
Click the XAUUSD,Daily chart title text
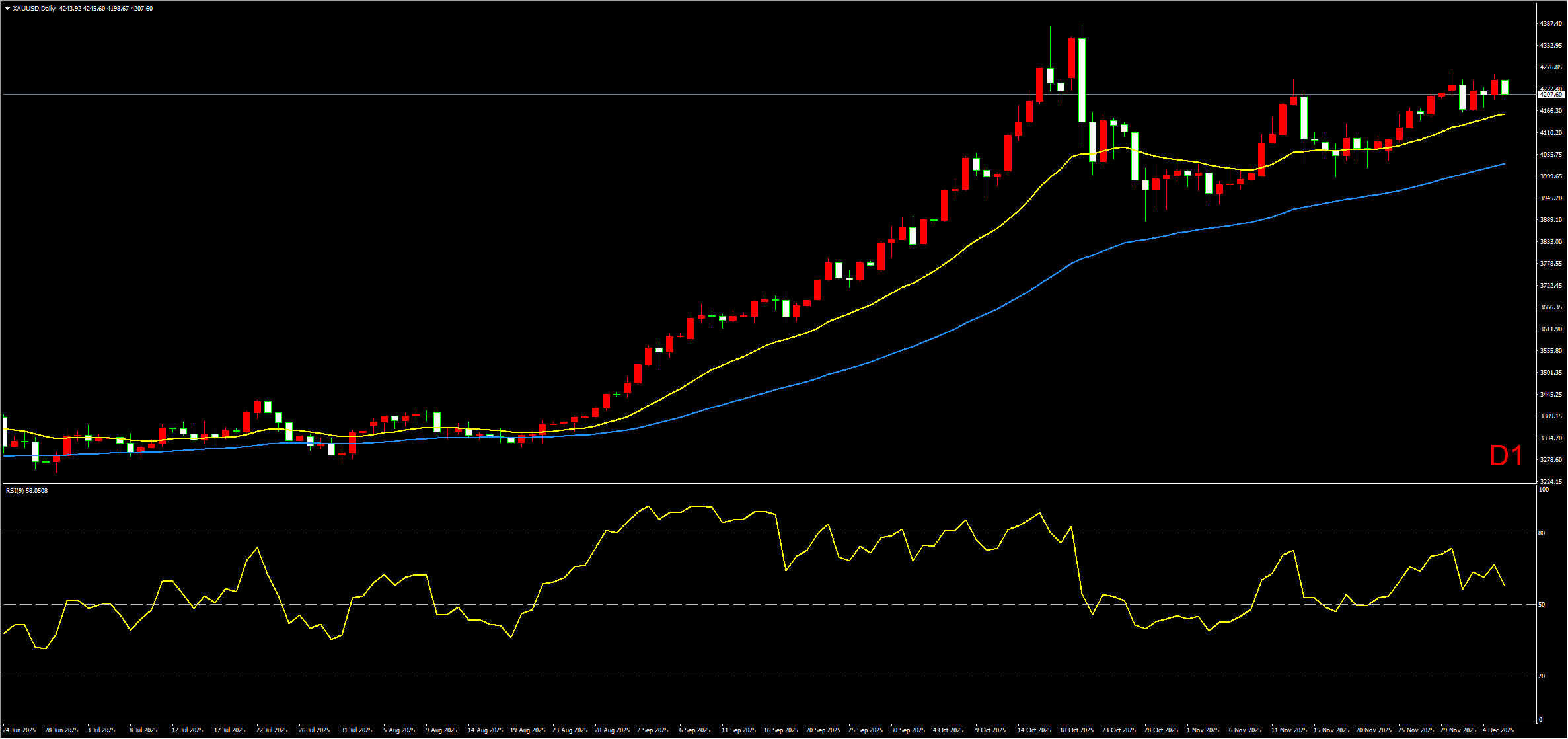click(x=34, y=9)
